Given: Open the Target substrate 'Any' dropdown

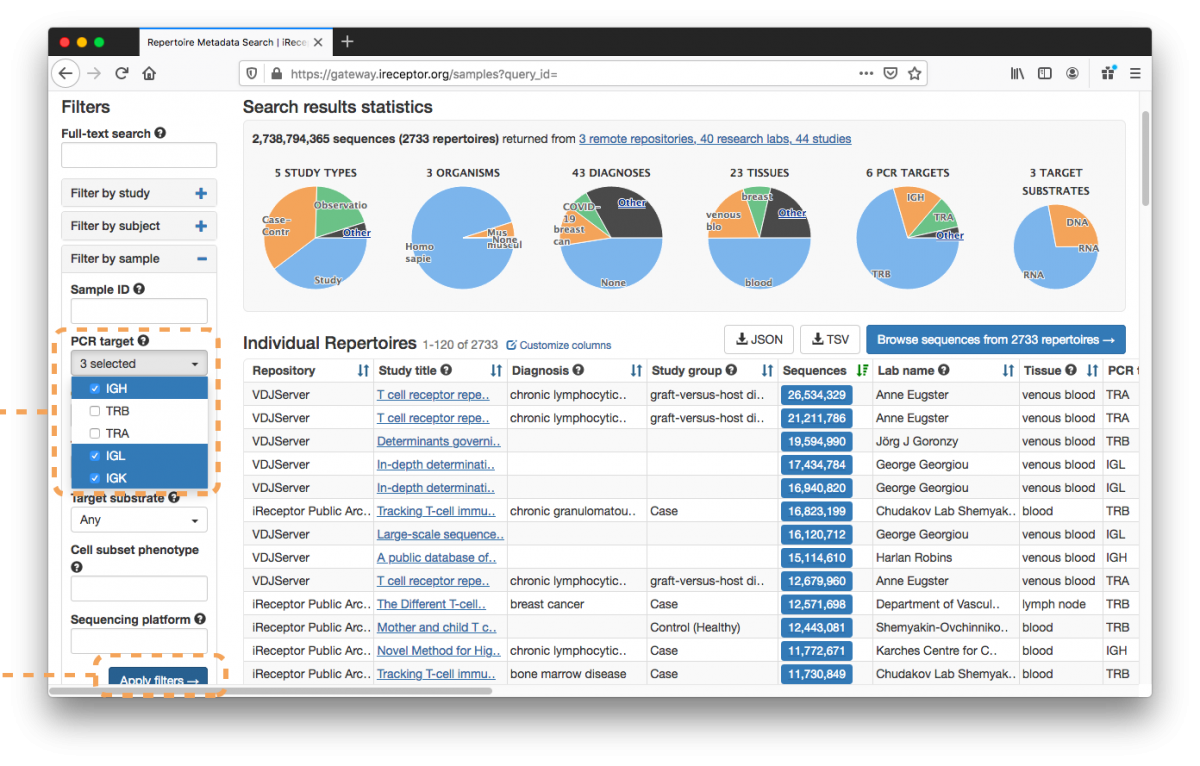Looking at the screenshot, I should coord(139,520).
